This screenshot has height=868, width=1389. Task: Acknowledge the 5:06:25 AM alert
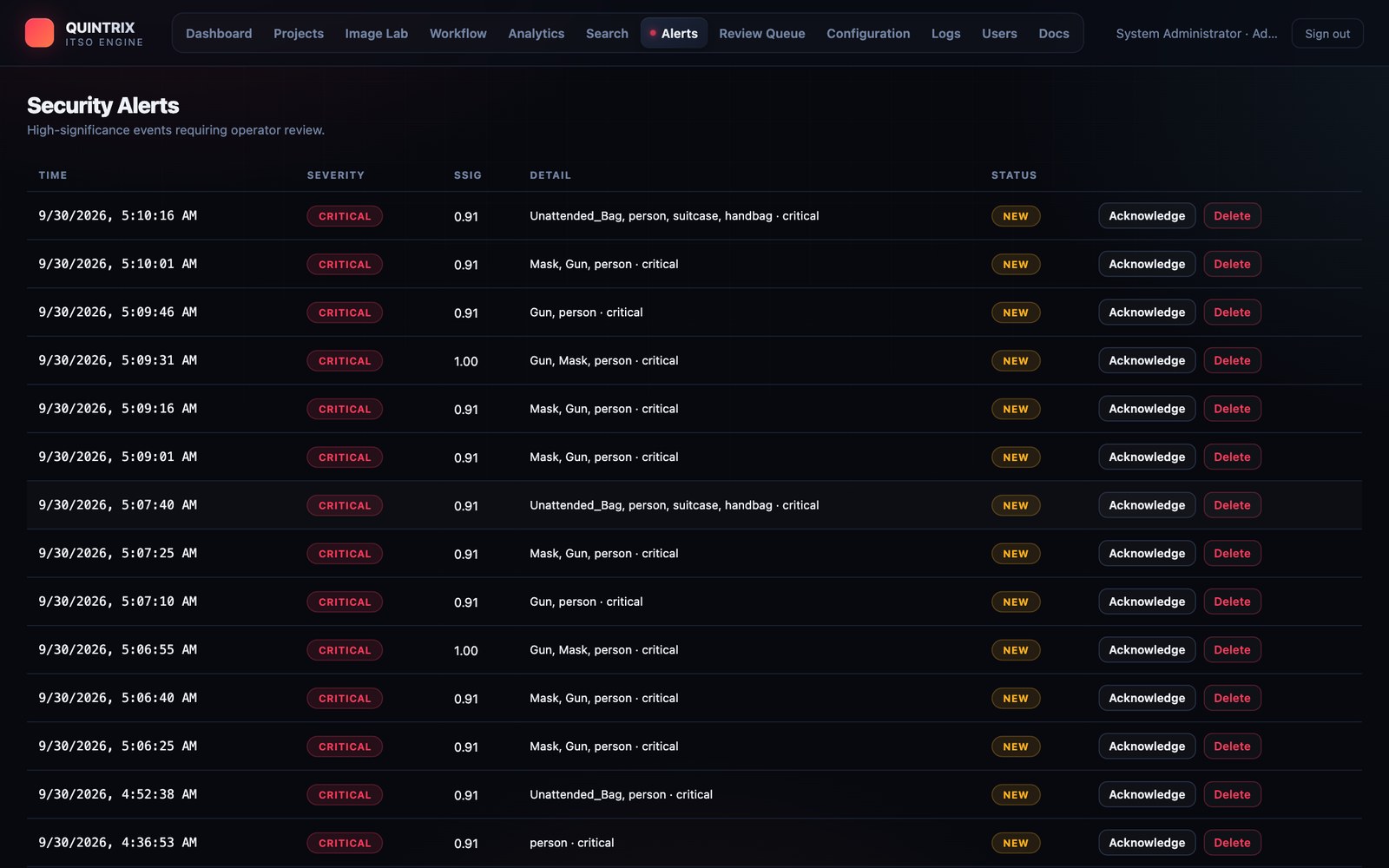(x=1147, y=746)
